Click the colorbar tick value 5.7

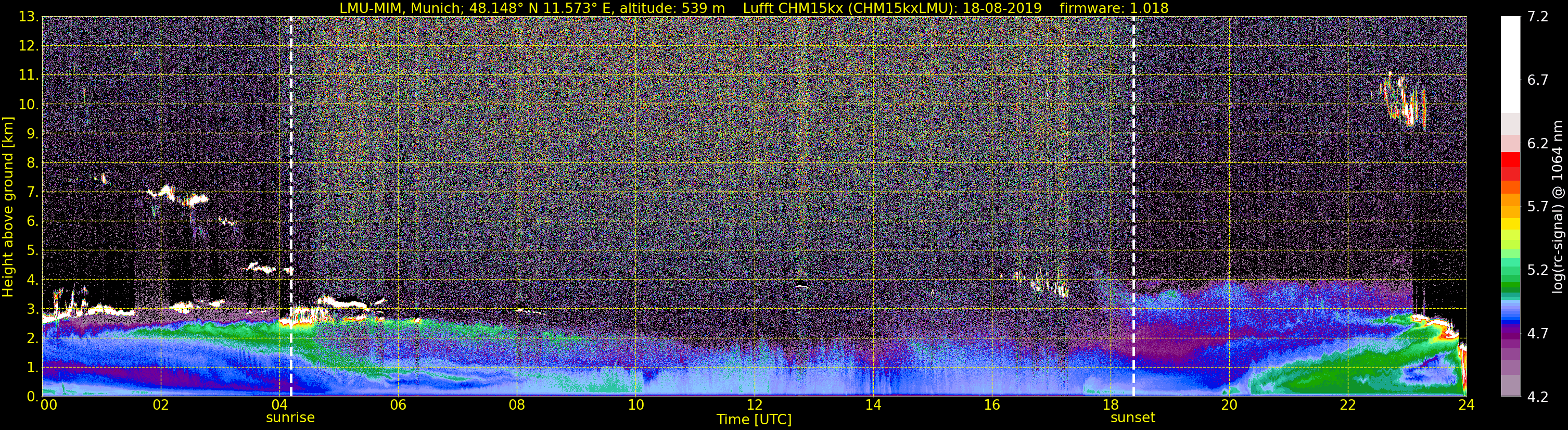(1538, 207)
